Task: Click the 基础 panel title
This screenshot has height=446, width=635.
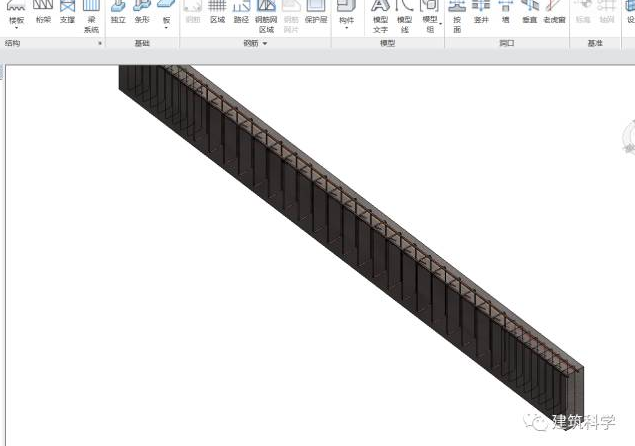Action: click(x=142, y=43)
